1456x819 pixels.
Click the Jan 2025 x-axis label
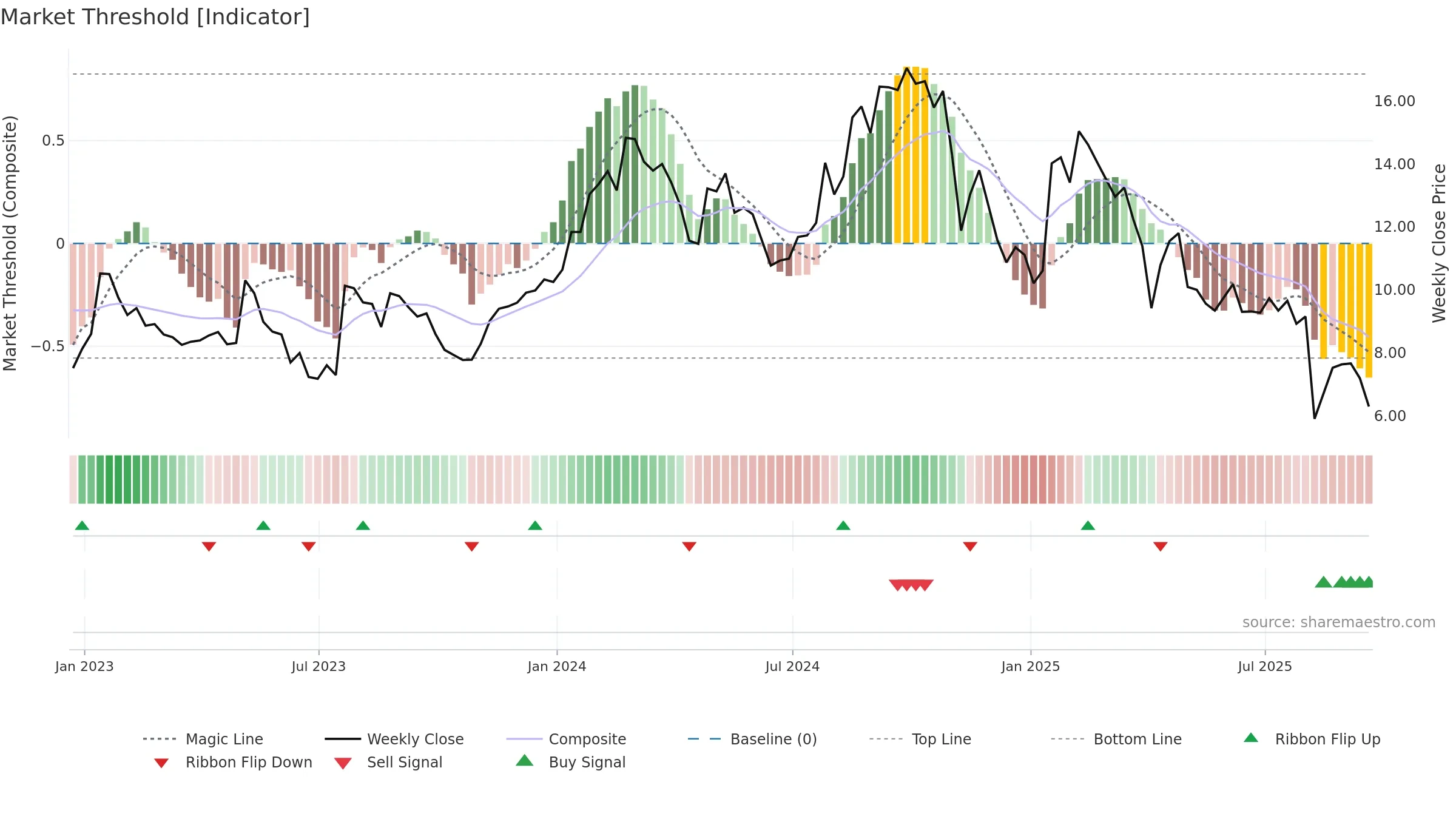[x=1031, y=666]
